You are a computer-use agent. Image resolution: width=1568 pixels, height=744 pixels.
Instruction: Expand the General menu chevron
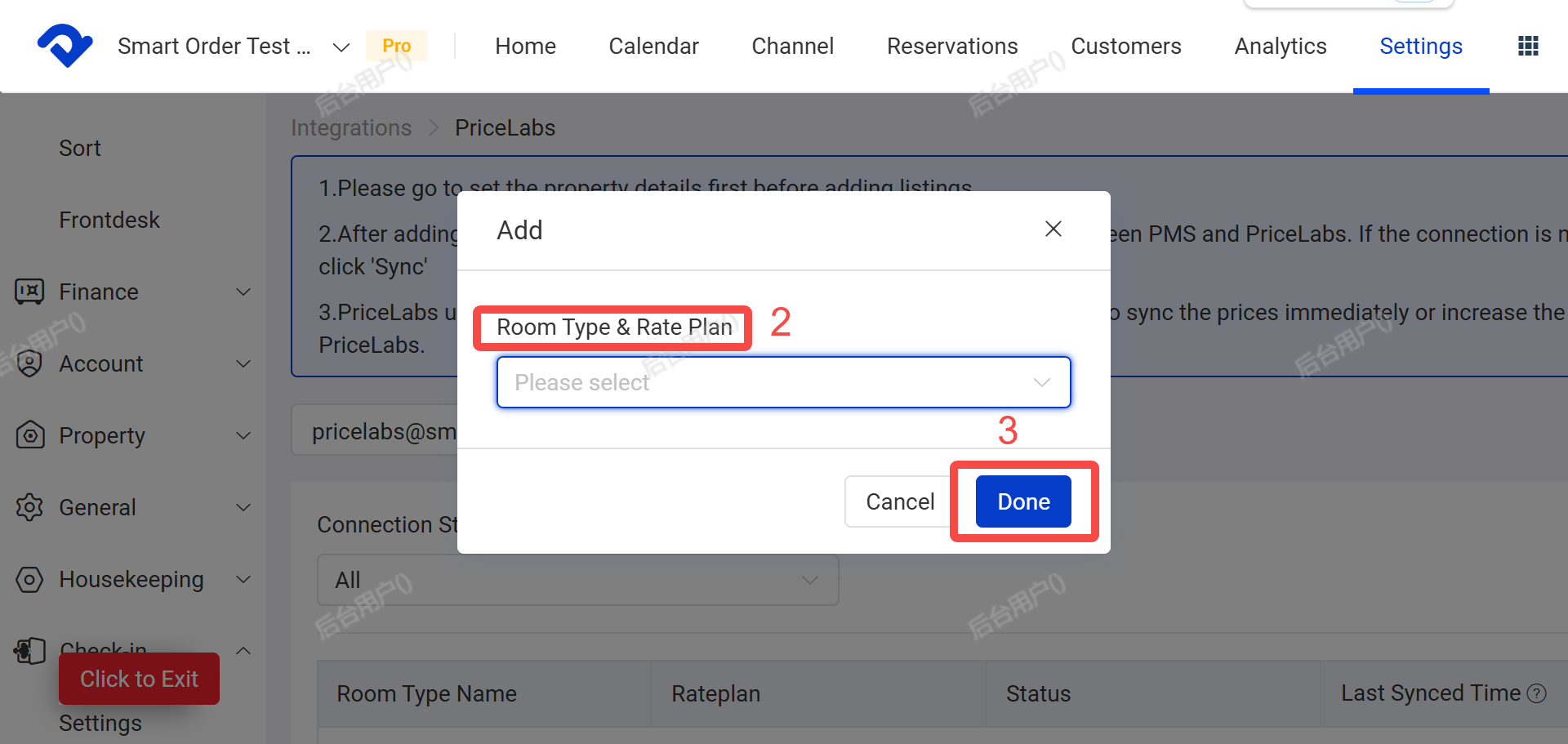point(243,507)
